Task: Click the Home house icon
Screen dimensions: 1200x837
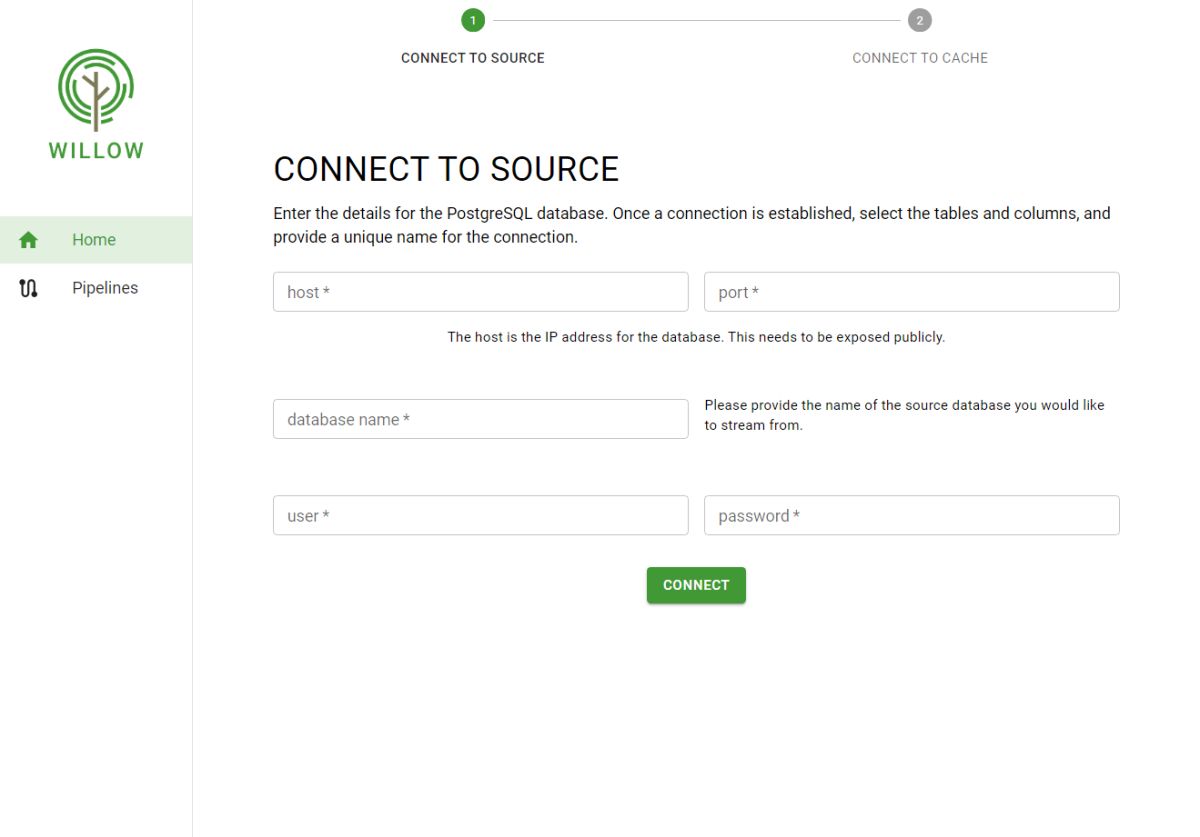Action: point(29,240)
